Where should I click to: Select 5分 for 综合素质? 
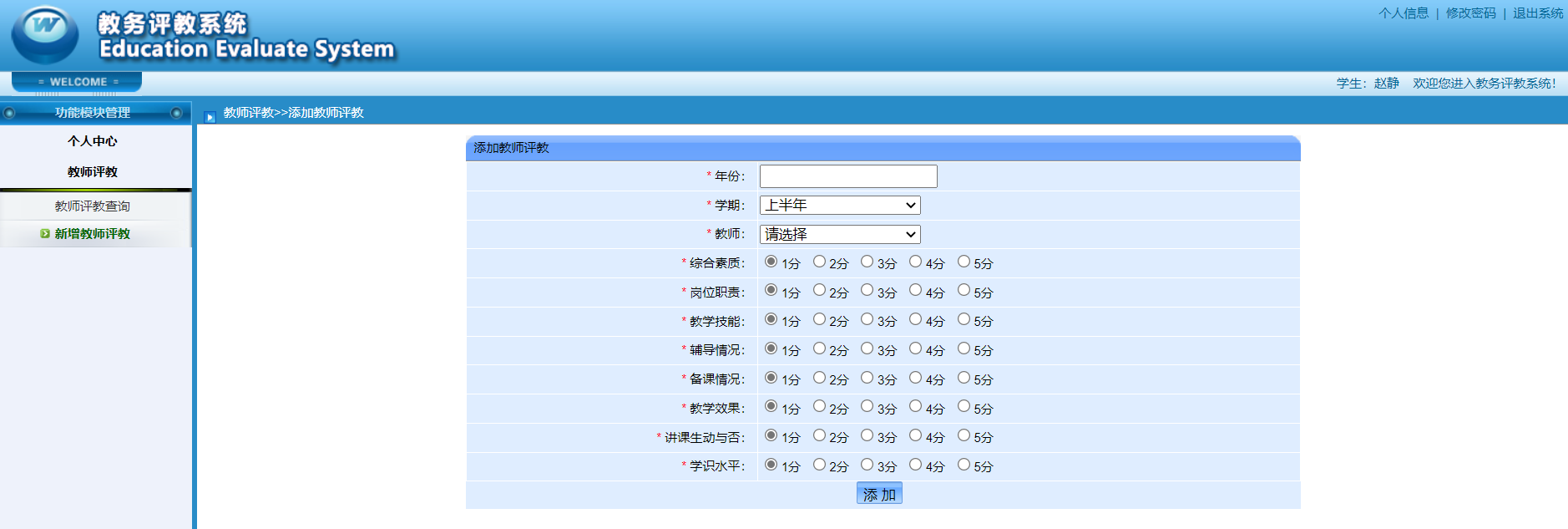(x=964, y=262)
